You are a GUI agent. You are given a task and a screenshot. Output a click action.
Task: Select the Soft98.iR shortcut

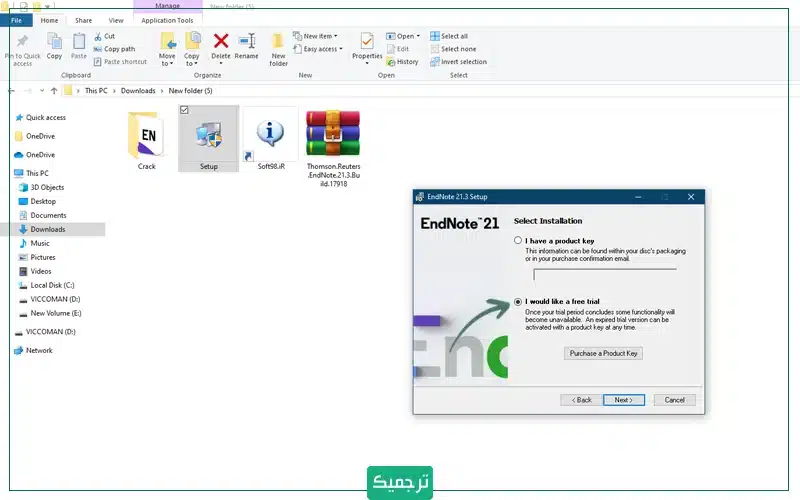(271, 139)
